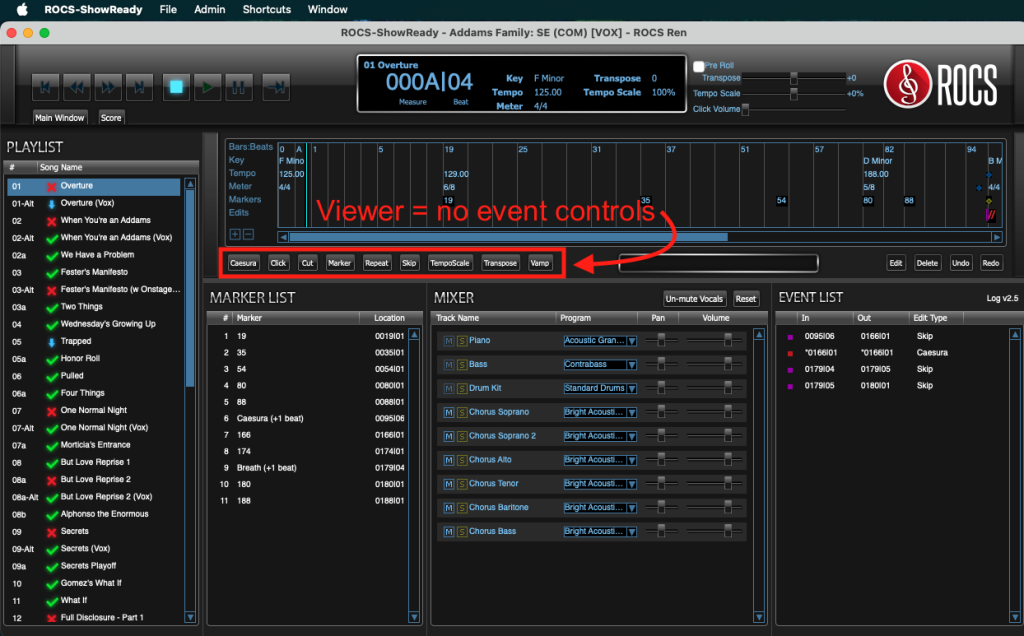Mute the Bass track
Image resolution: width=1024 pixels, height=636 pixels.
449,364
